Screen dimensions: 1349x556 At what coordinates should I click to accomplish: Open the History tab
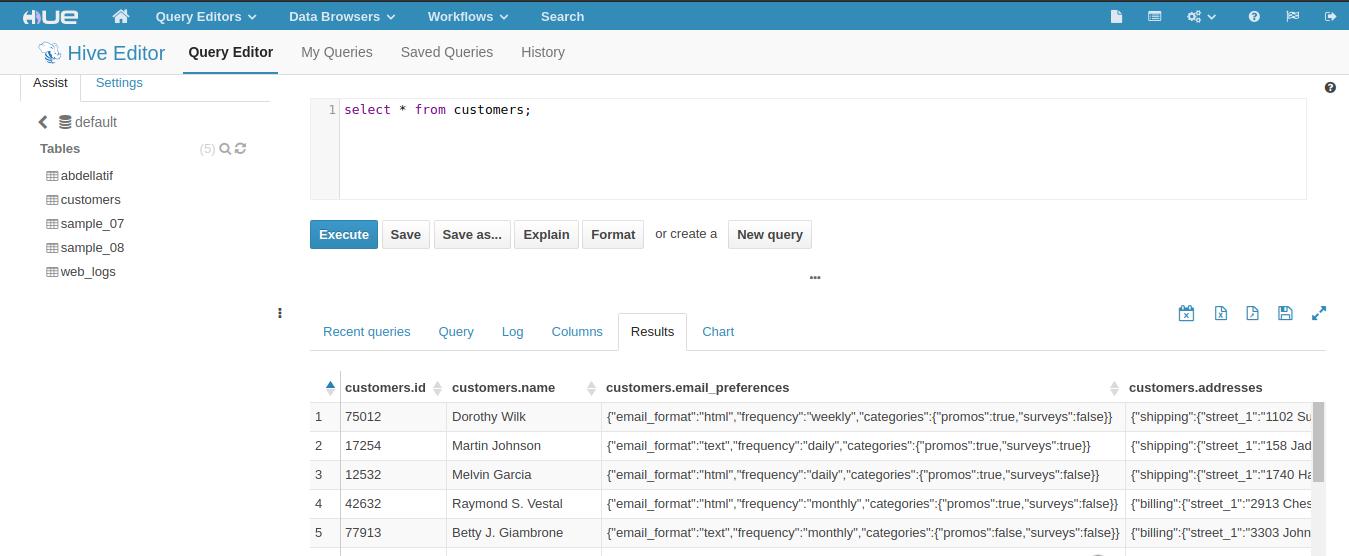(543, 52)
